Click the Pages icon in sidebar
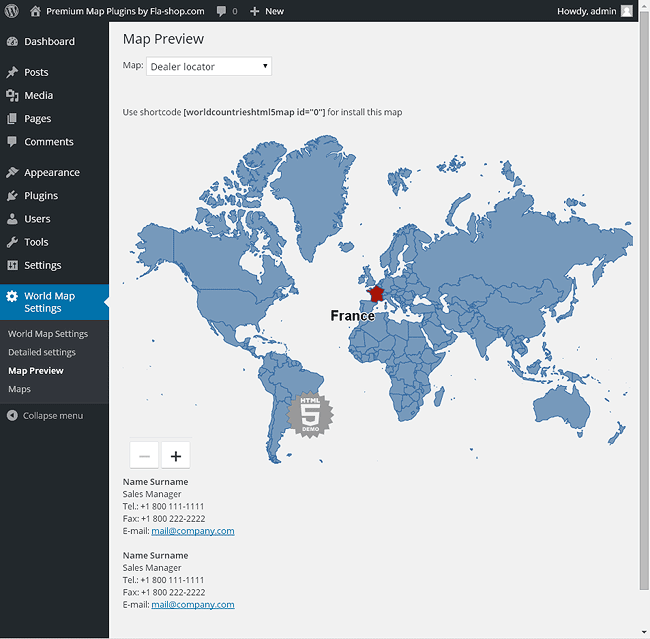This screenshot has width=650, height=639. 12,119
